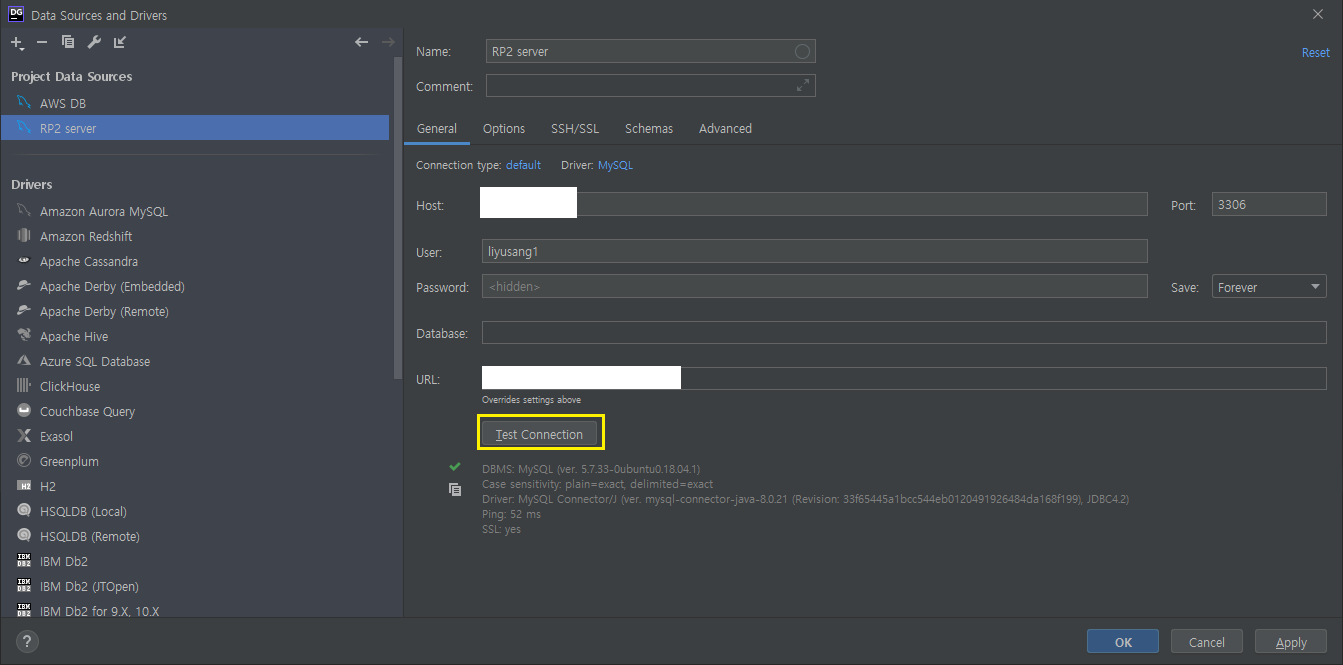This screenshot has height=665, width=1343.
Task: Click the left panel vertical scrollbar
Action: tap(398, 219)
